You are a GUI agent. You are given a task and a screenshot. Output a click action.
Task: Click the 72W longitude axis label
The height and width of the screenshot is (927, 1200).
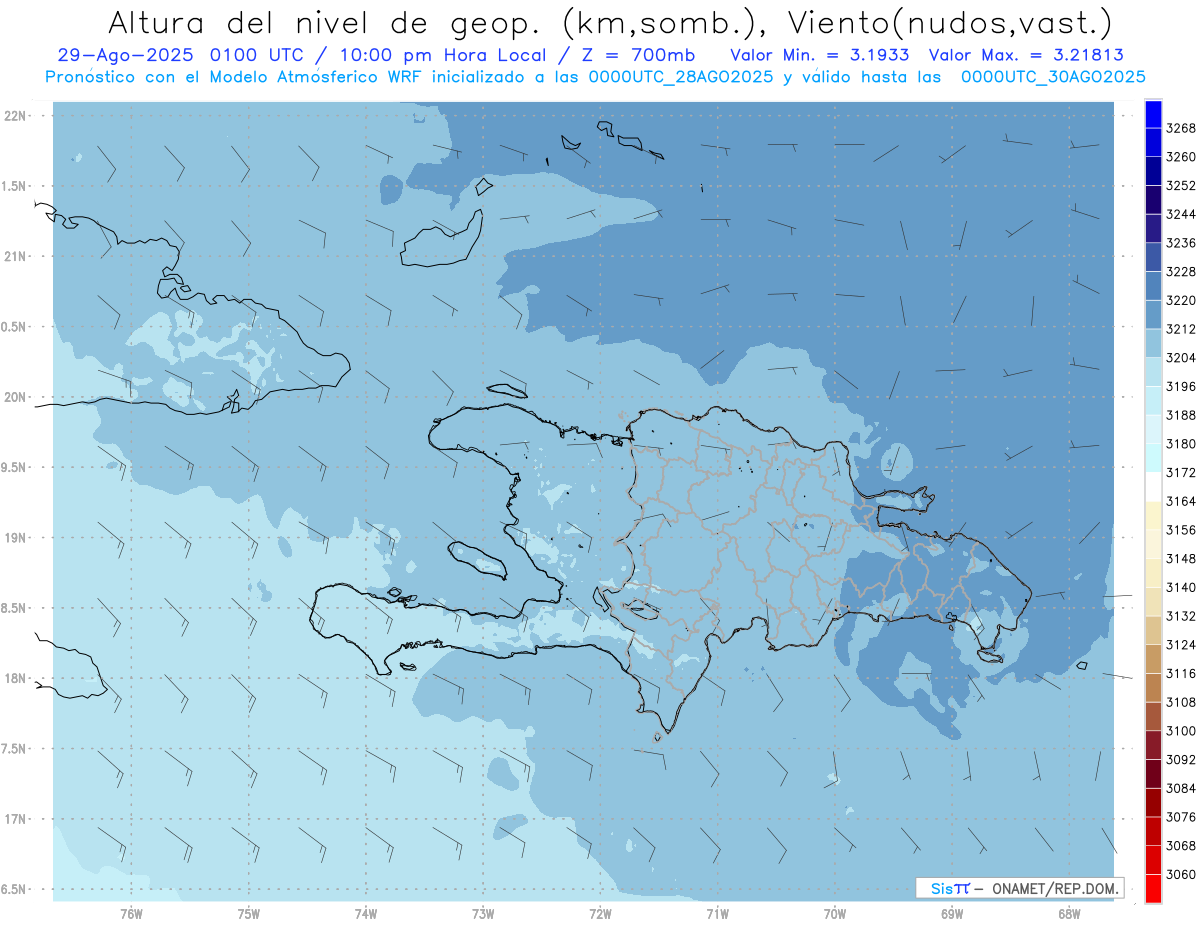[601, 914]
